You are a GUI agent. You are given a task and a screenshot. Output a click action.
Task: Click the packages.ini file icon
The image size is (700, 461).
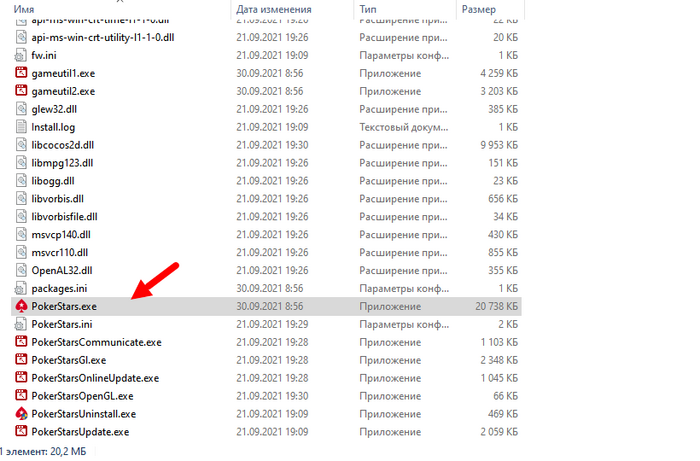21,288
